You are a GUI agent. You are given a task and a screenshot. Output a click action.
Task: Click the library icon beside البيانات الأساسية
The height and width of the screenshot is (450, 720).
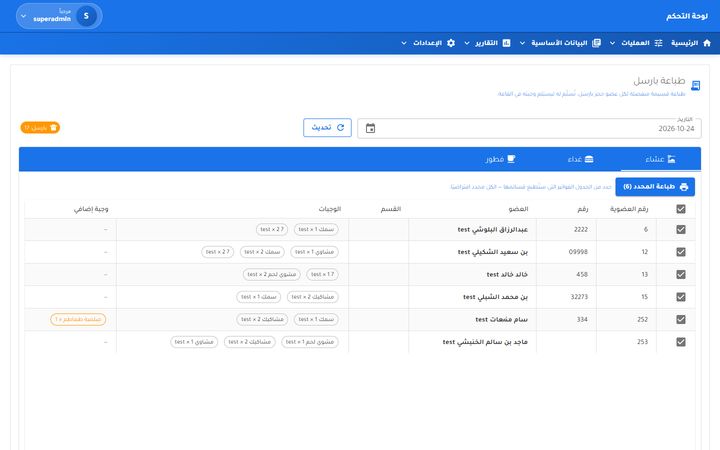(x=596, y=43)
